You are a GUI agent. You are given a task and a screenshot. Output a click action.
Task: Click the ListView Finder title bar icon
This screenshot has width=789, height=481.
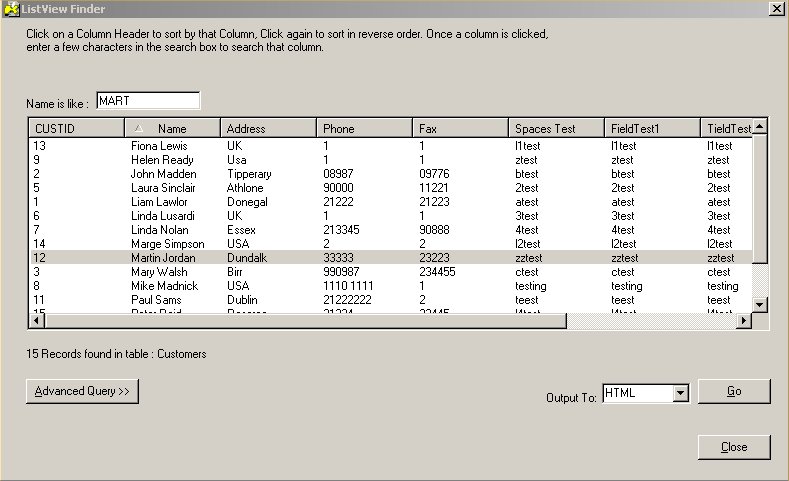[x=11, y=8]
